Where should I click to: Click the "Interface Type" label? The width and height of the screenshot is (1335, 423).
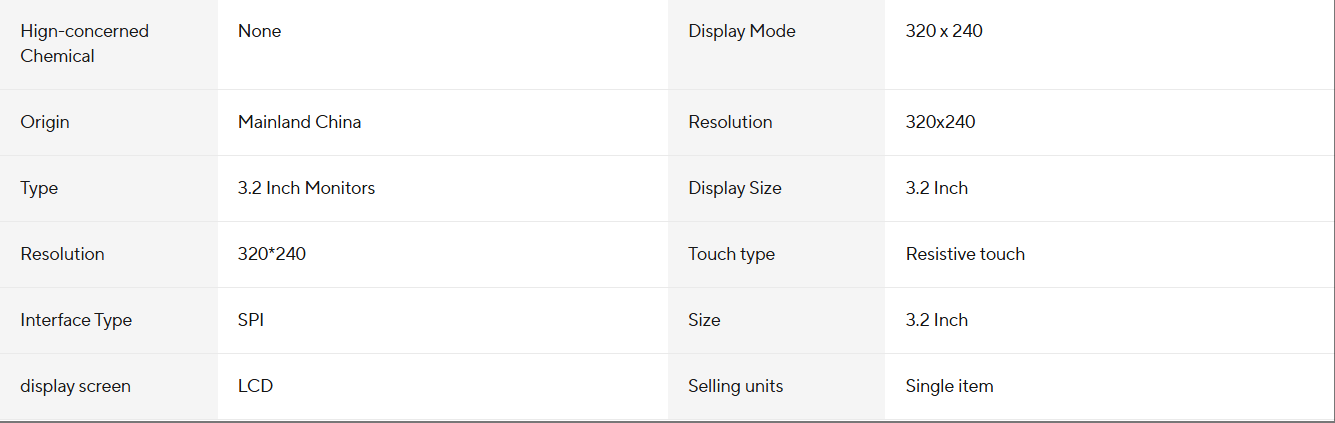tap(76, 320)
